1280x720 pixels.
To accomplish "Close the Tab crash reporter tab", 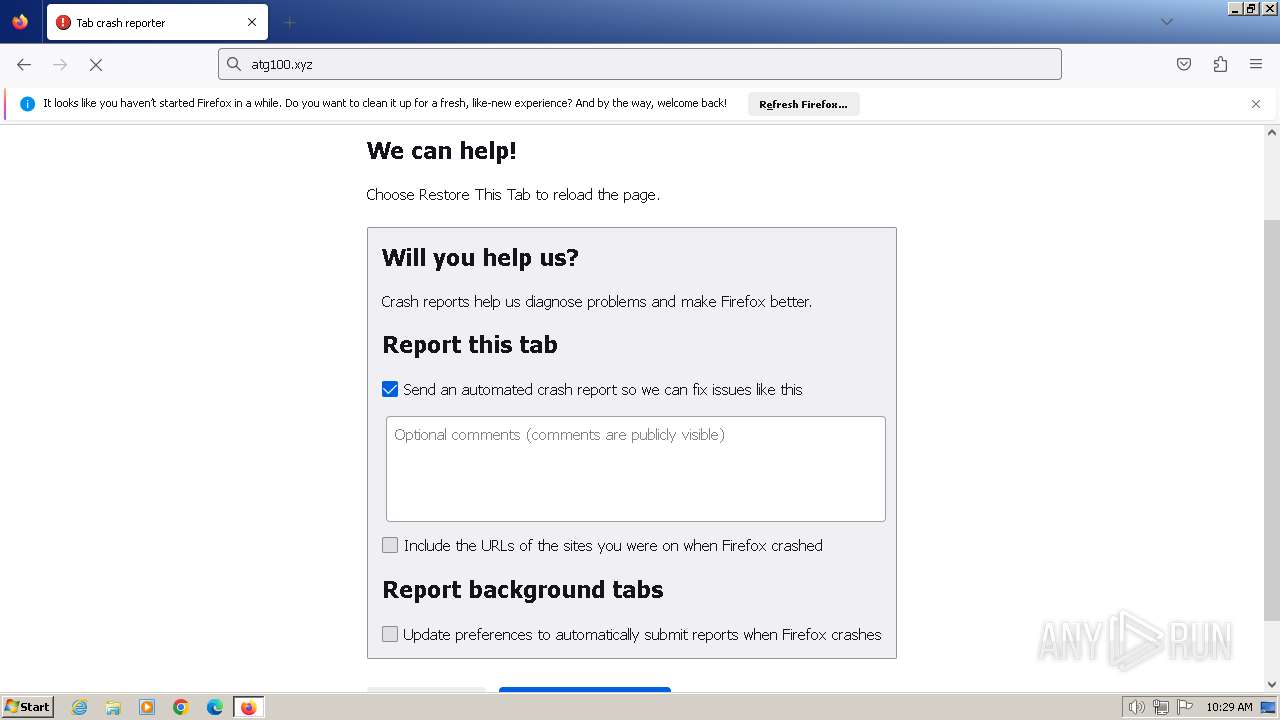I will [252, 22].
